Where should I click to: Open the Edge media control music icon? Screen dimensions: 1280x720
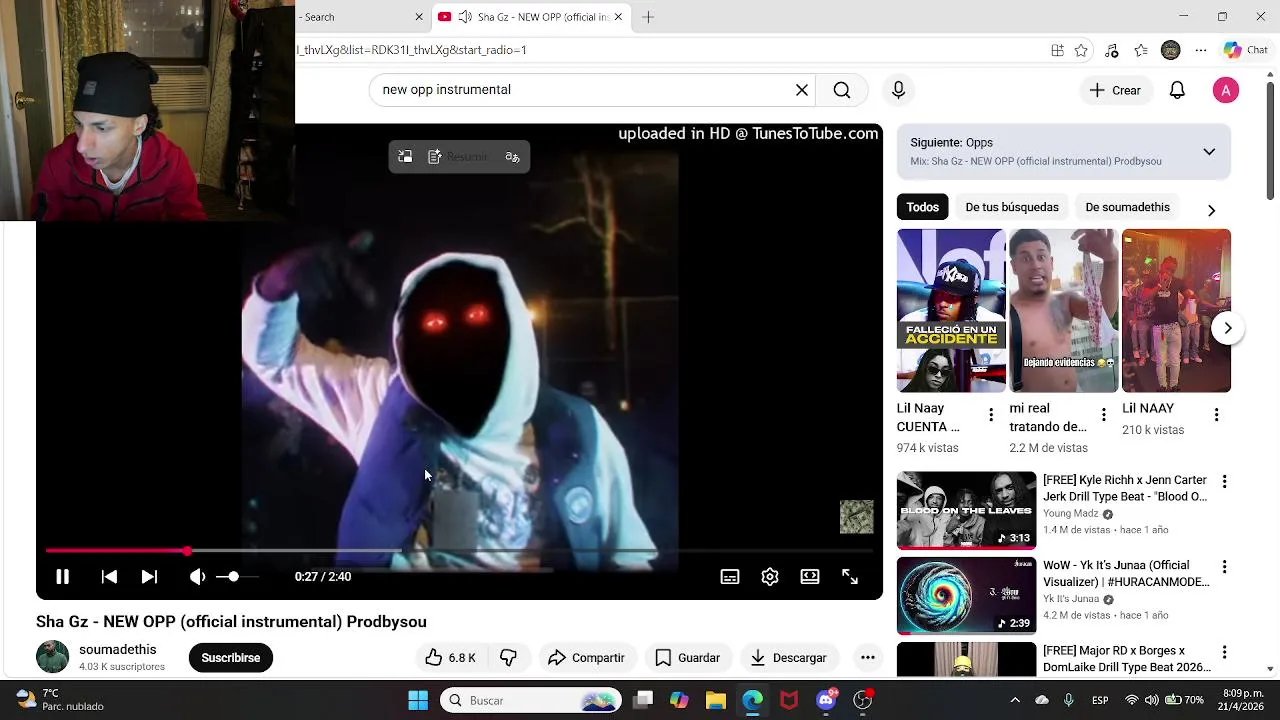coord(1111,50)
